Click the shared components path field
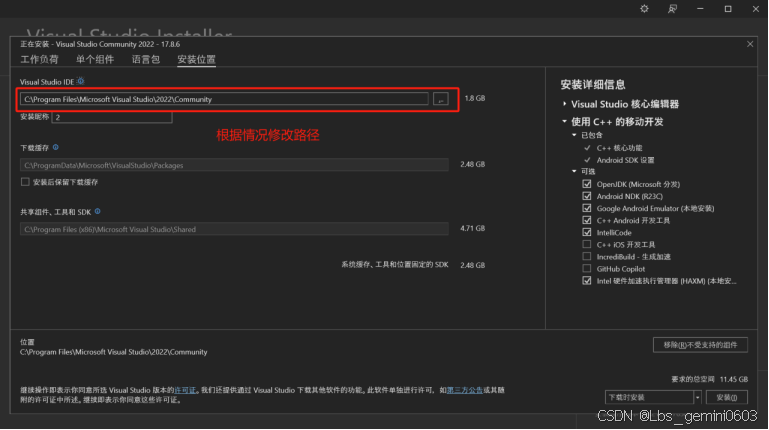769x430 pixels. pyautogui.click(x=234, y=229)
